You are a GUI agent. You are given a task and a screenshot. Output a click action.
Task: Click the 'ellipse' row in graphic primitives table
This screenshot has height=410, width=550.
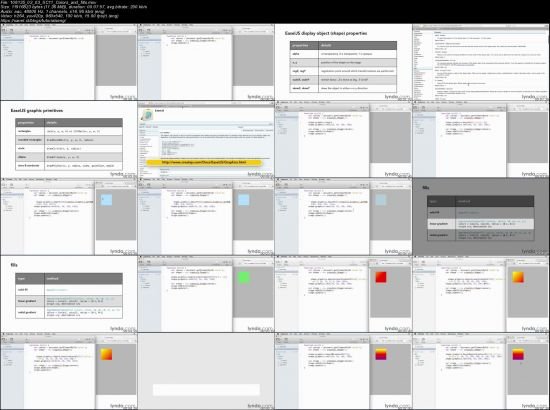(x=69, y=157)
